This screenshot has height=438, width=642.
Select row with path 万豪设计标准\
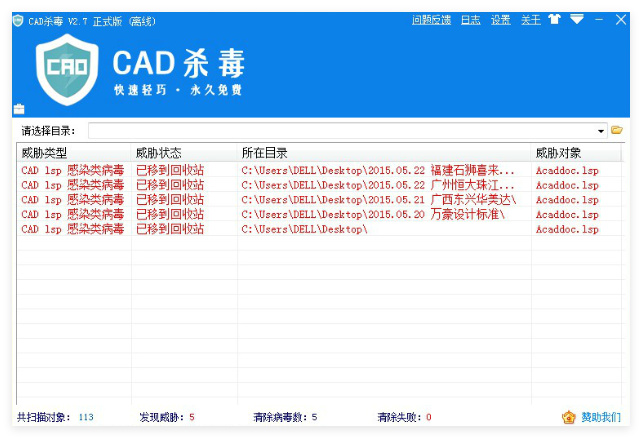tap(319, 214)
